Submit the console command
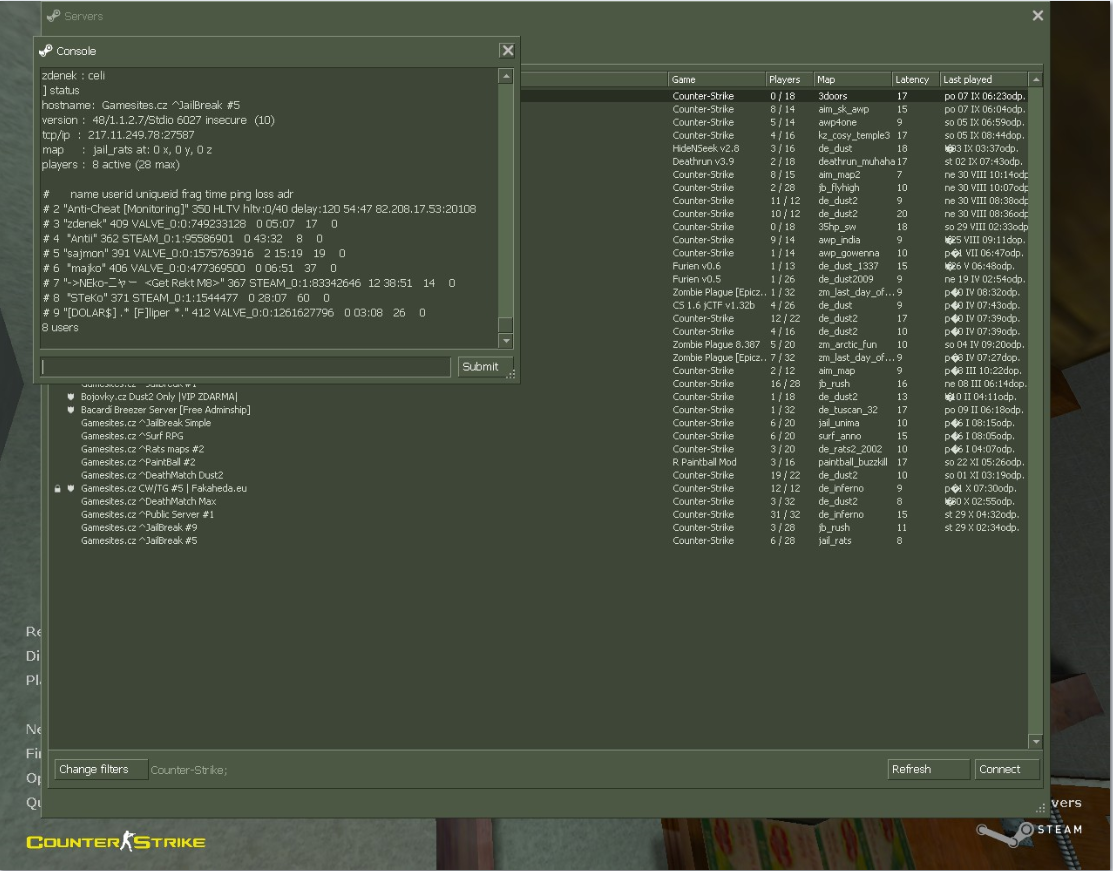 pyautogui.click(x=481, y=367)
